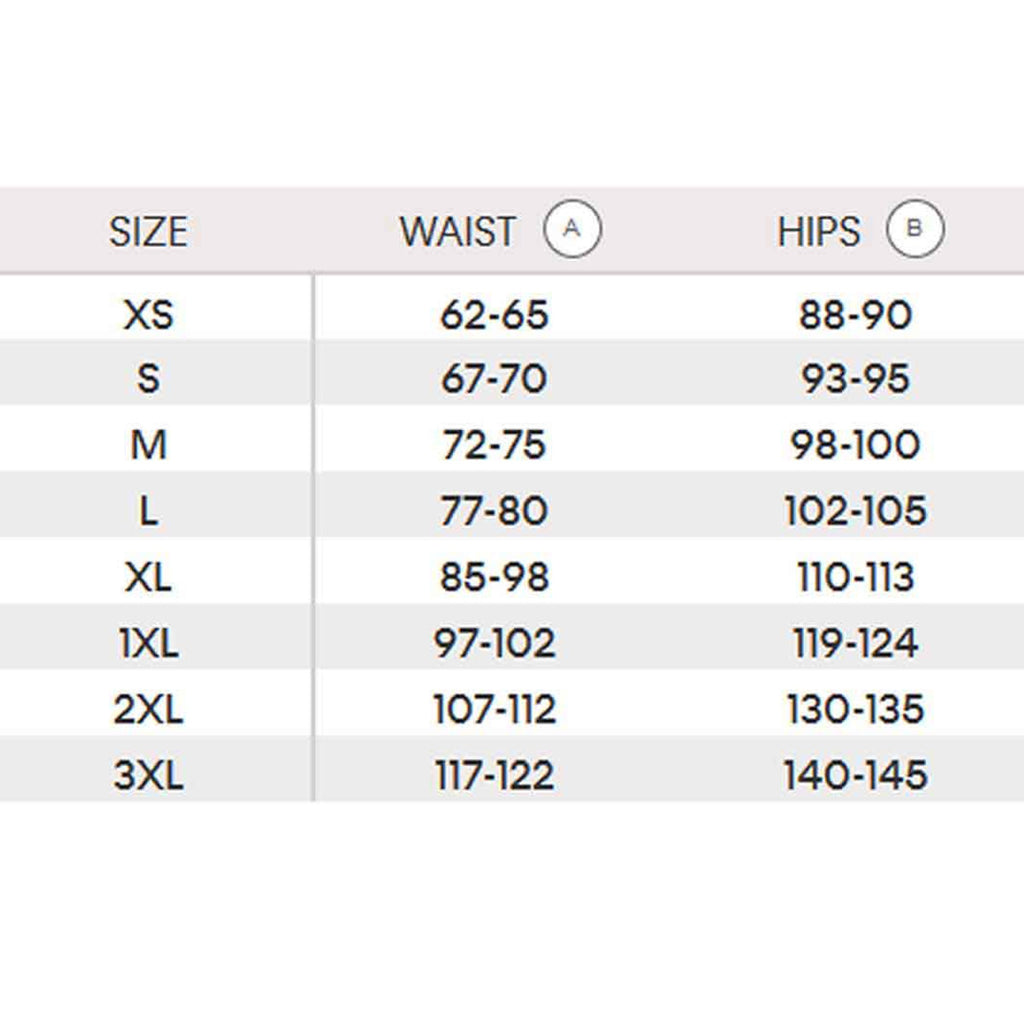Select the SIZE column header
This screenshot has height=1024, width=1024.
148,232
